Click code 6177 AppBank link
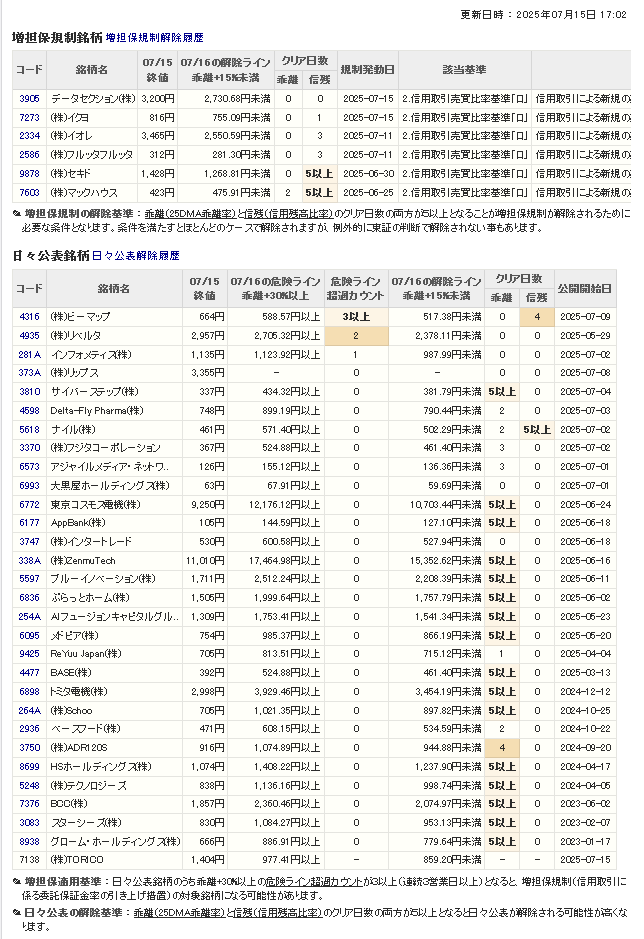 [29, 523]
